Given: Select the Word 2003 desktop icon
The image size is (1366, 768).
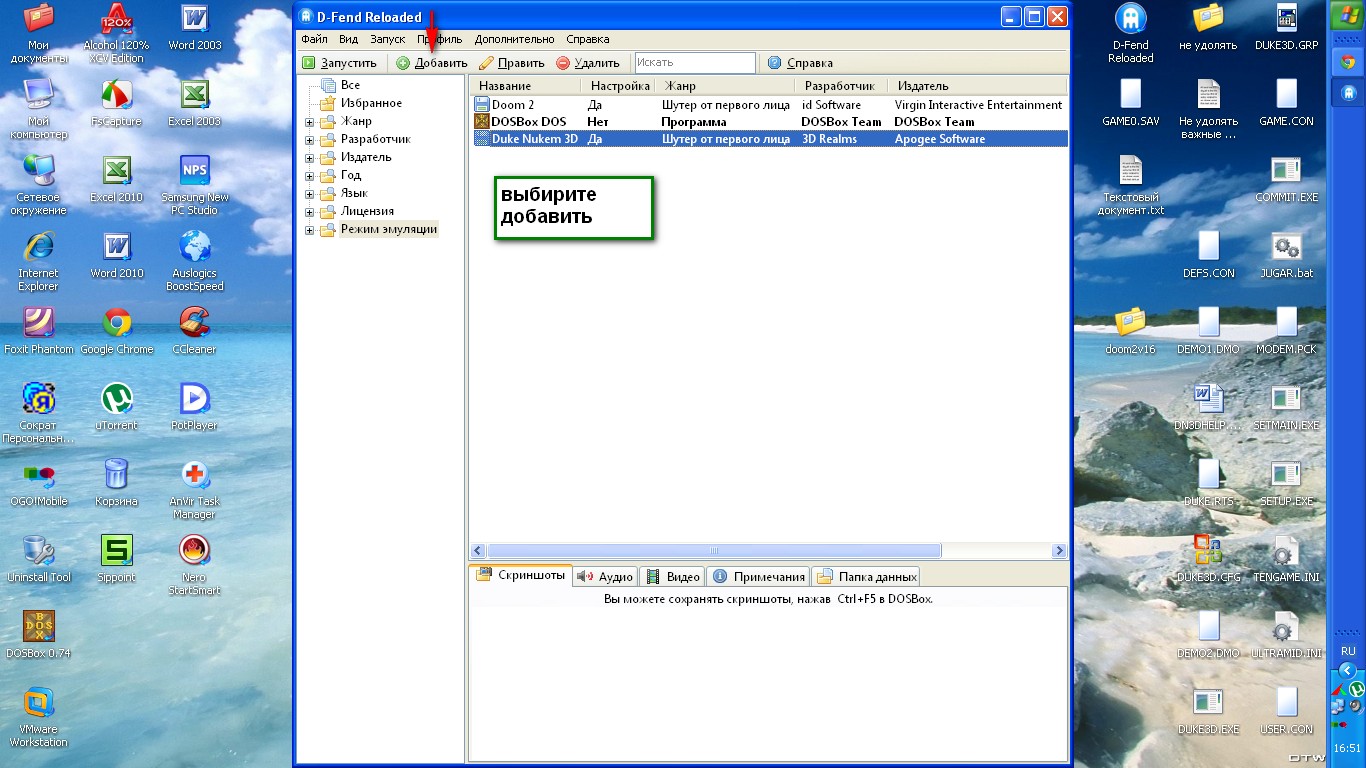Looking at the screenshot, I should [195, 28].
